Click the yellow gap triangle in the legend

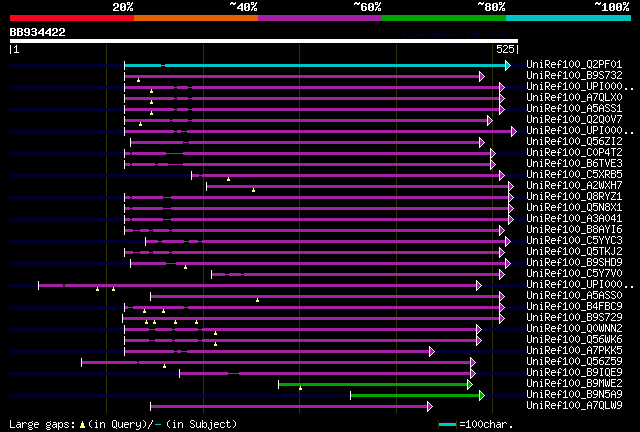pos(82,425)
